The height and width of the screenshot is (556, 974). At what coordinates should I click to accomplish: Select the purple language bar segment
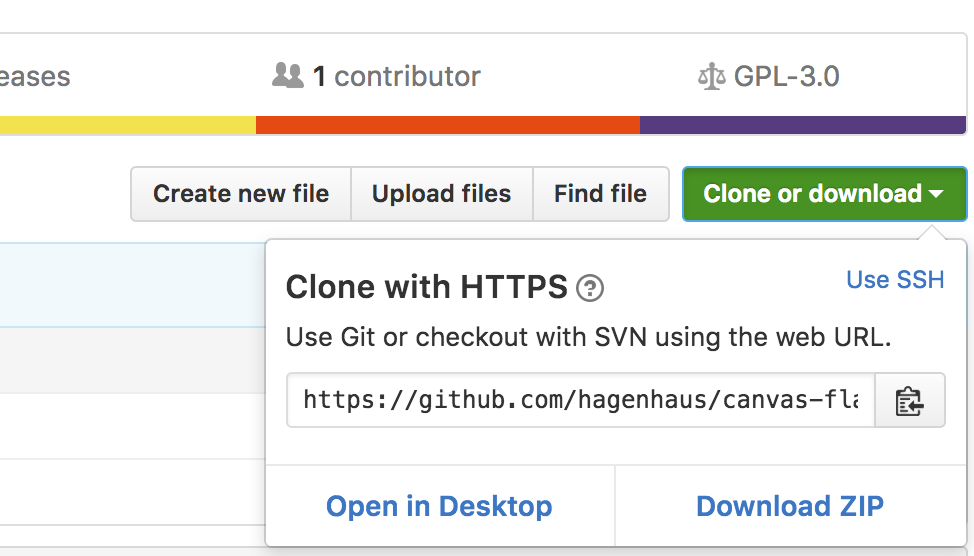[802, 125]
